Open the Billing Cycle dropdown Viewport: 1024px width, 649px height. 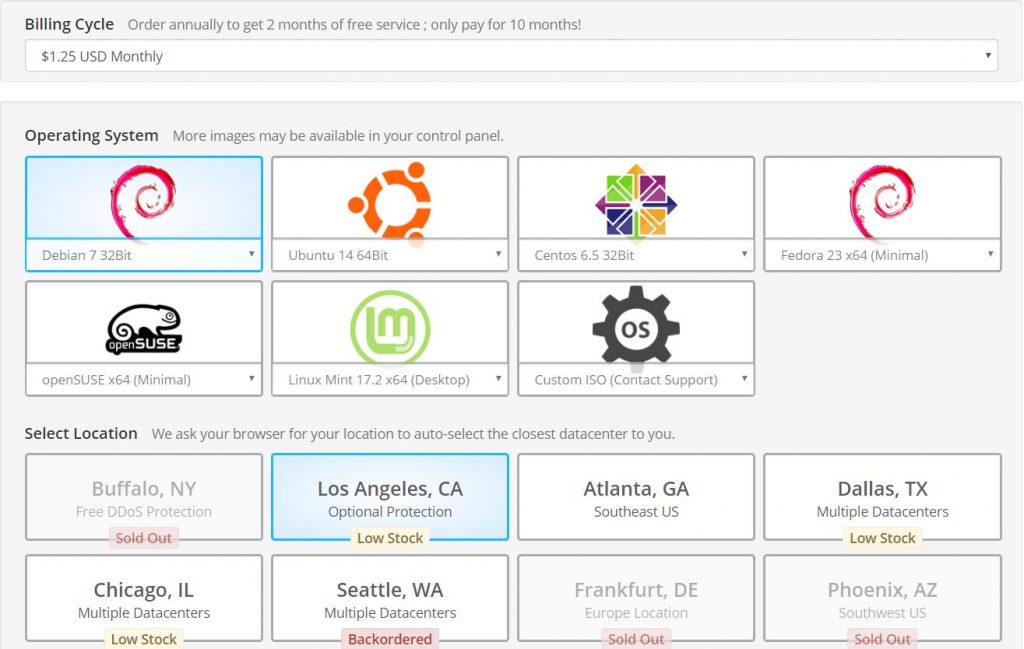point(511,55)
